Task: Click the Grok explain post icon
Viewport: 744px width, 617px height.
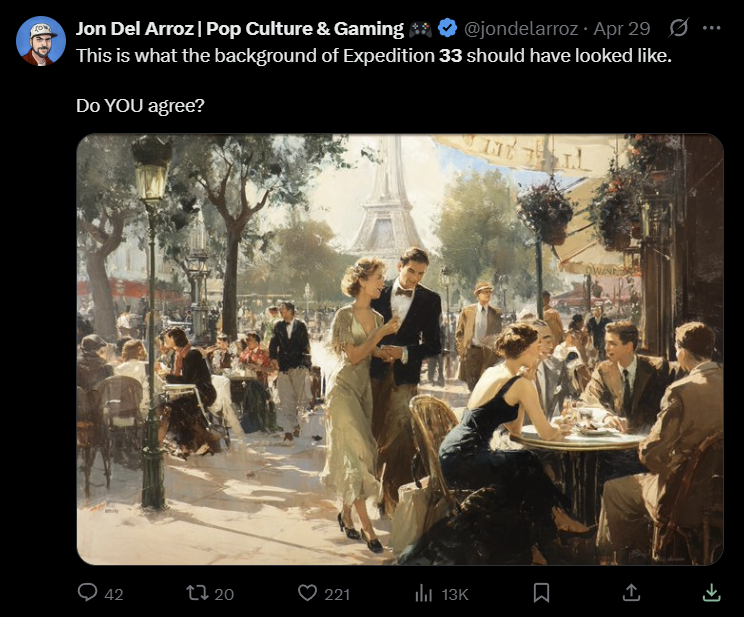Action: tap(679, 28)
